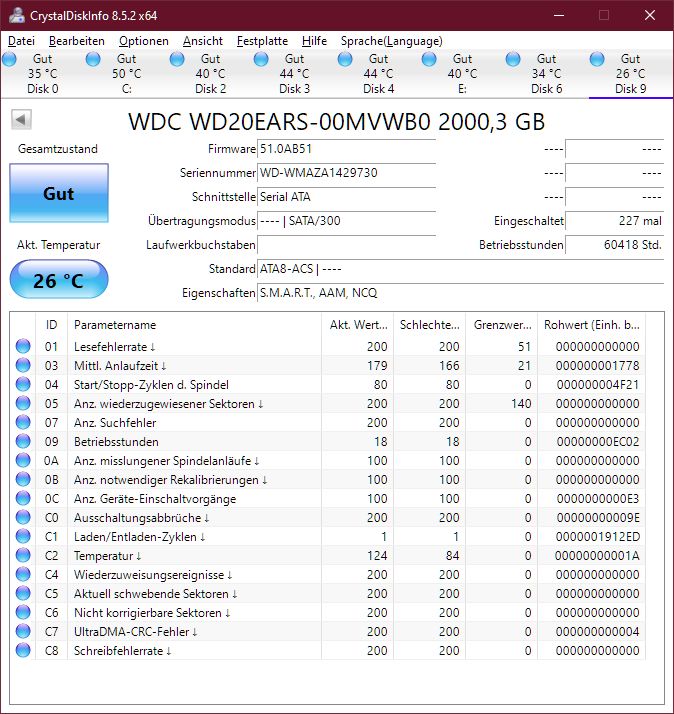Minimize the CrystalDiskInfo window
The width and height of the screenshot is (674, 714).
[x=559, y=15]
